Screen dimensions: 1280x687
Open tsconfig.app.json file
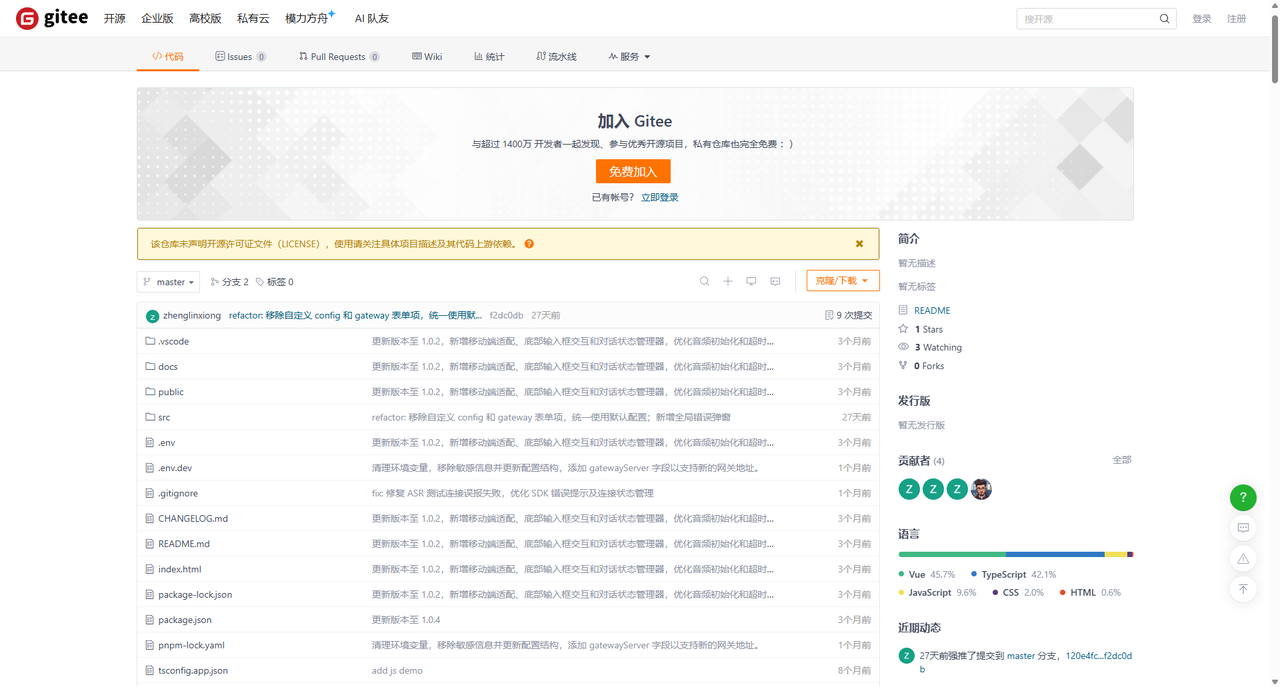tap(193, 670)
